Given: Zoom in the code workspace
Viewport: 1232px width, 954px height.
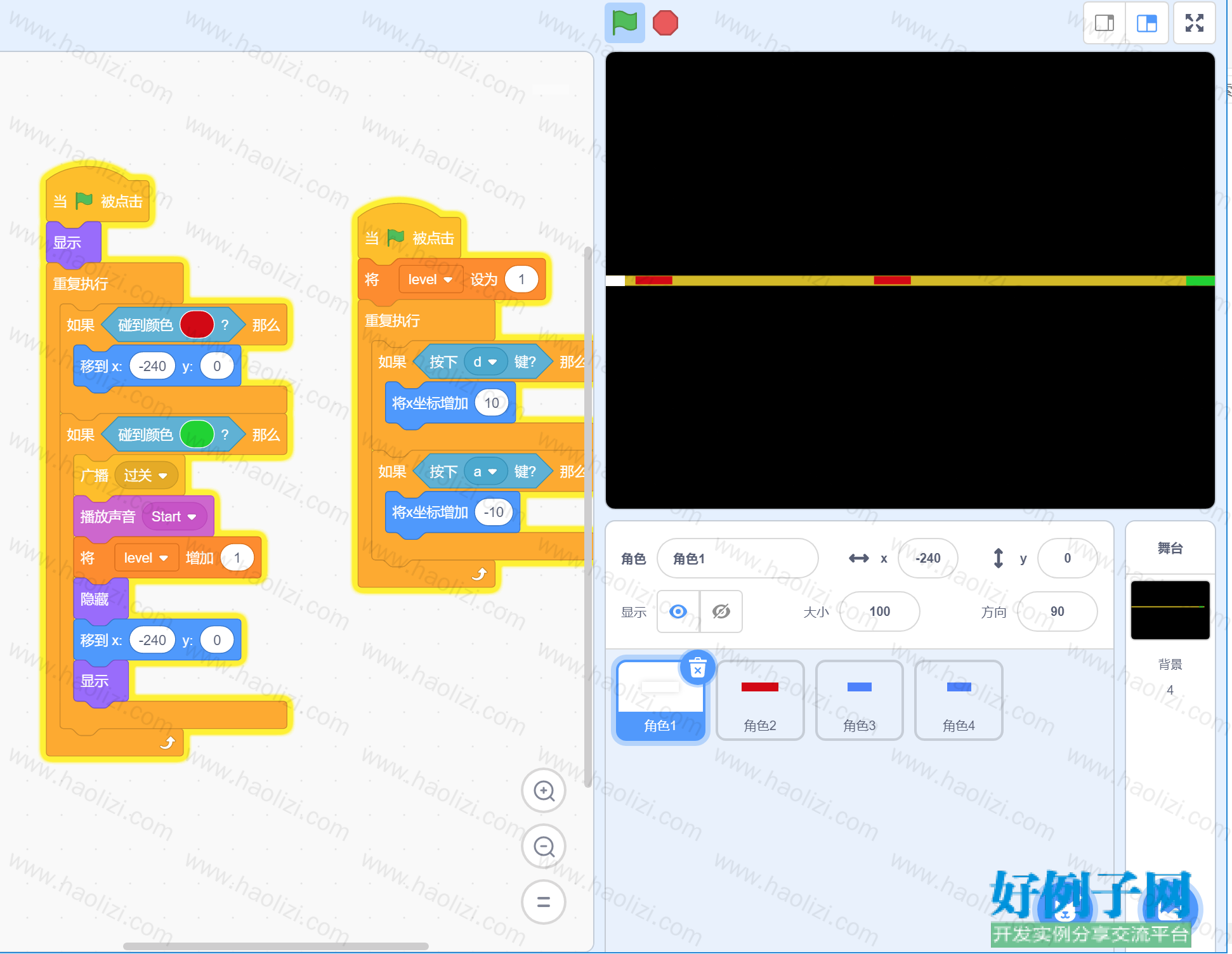Looking at the screenshot, I should (544, 790).
